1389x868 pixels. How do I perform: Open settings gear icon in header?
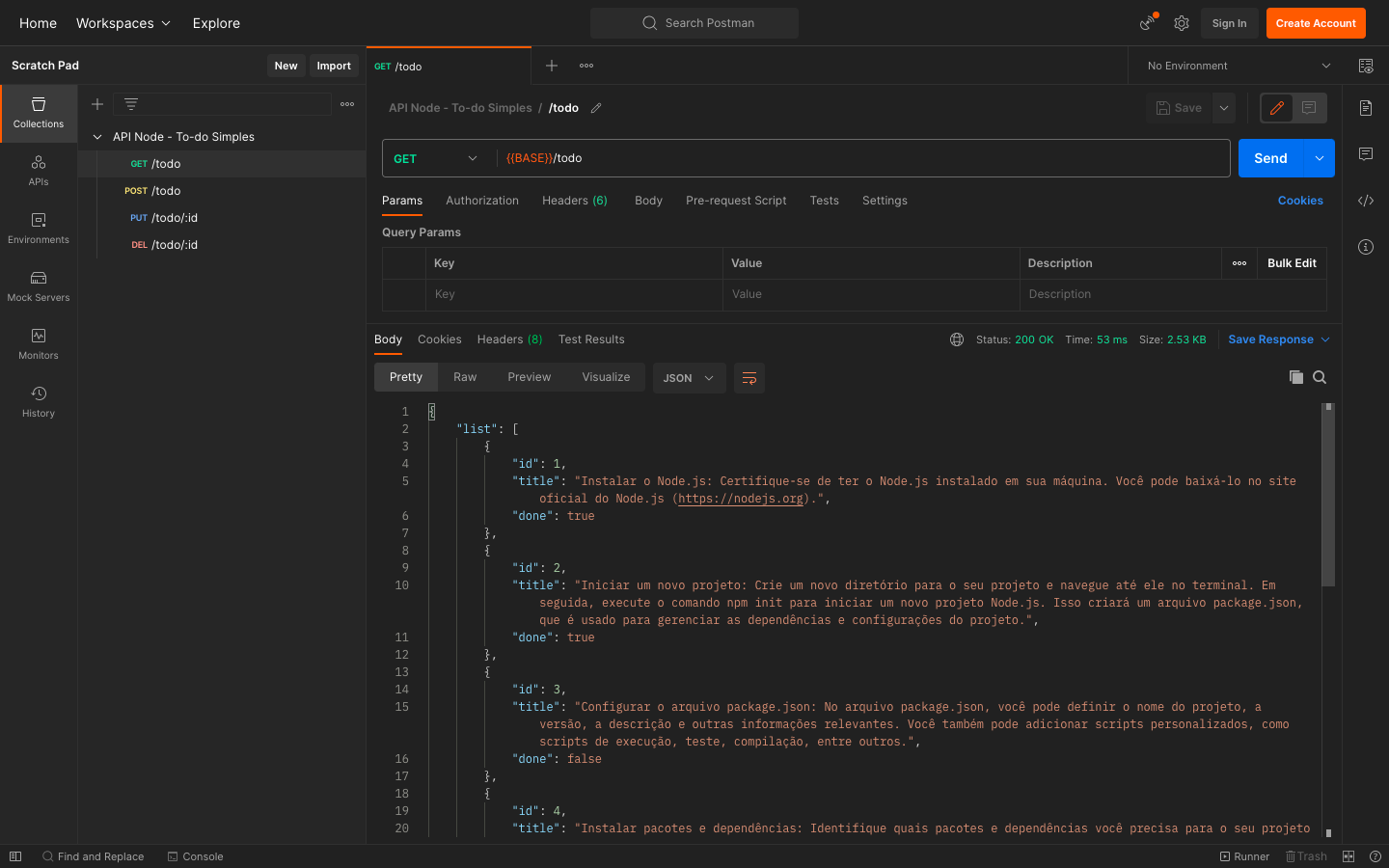pos(1182,23)
